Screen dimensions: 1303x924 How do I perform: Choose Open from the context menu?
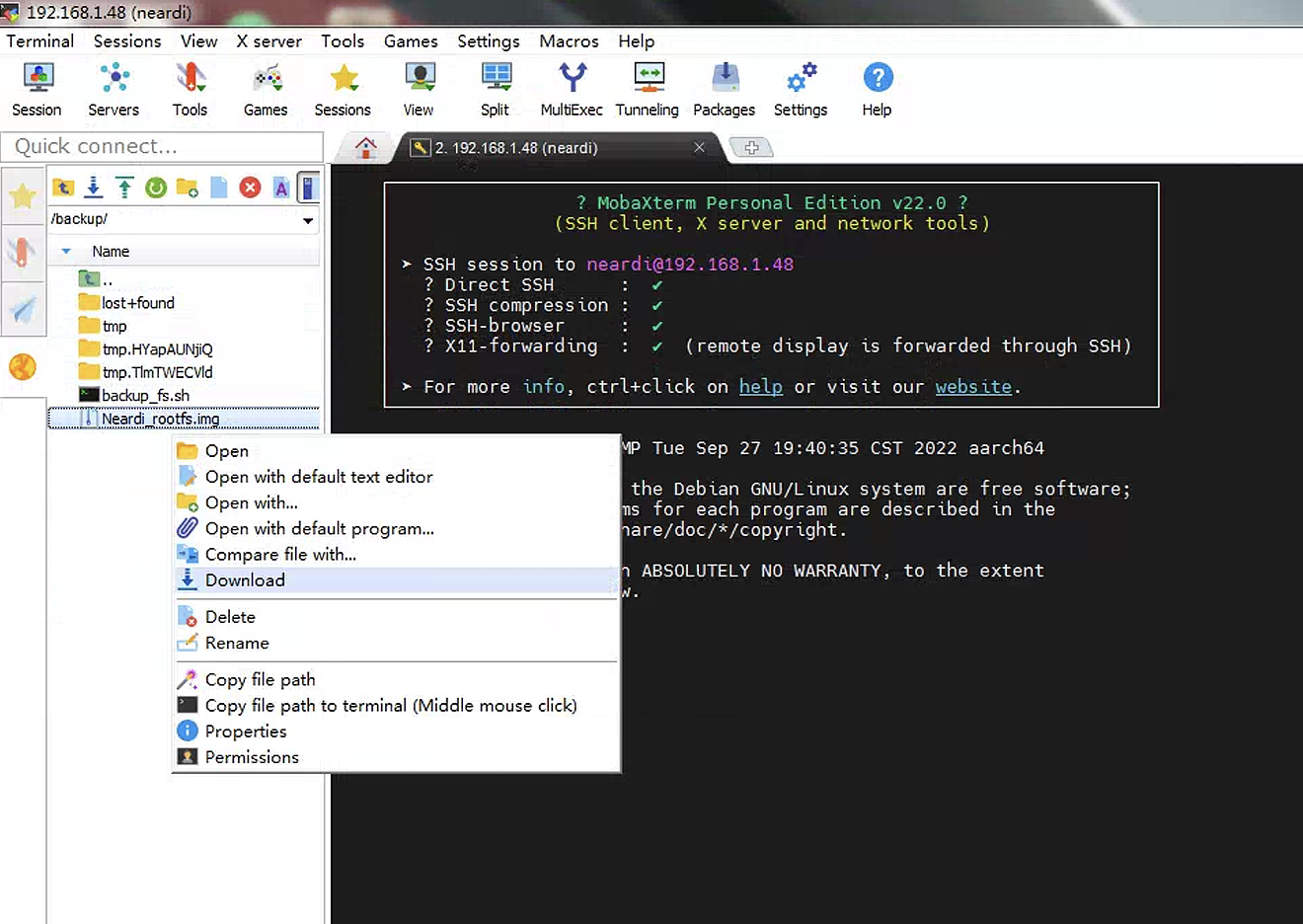click(x=396, y=451)
